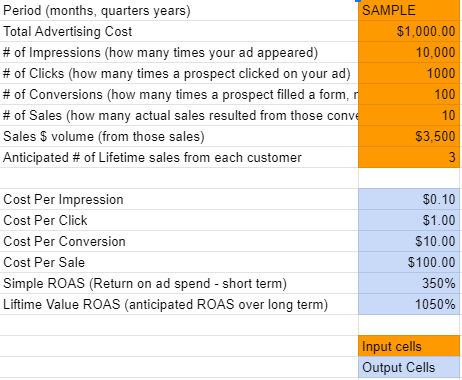Viewport: 462px width, 380px height.
Task: Select the 10,000 impressions value cell
Action: [409, 52]
